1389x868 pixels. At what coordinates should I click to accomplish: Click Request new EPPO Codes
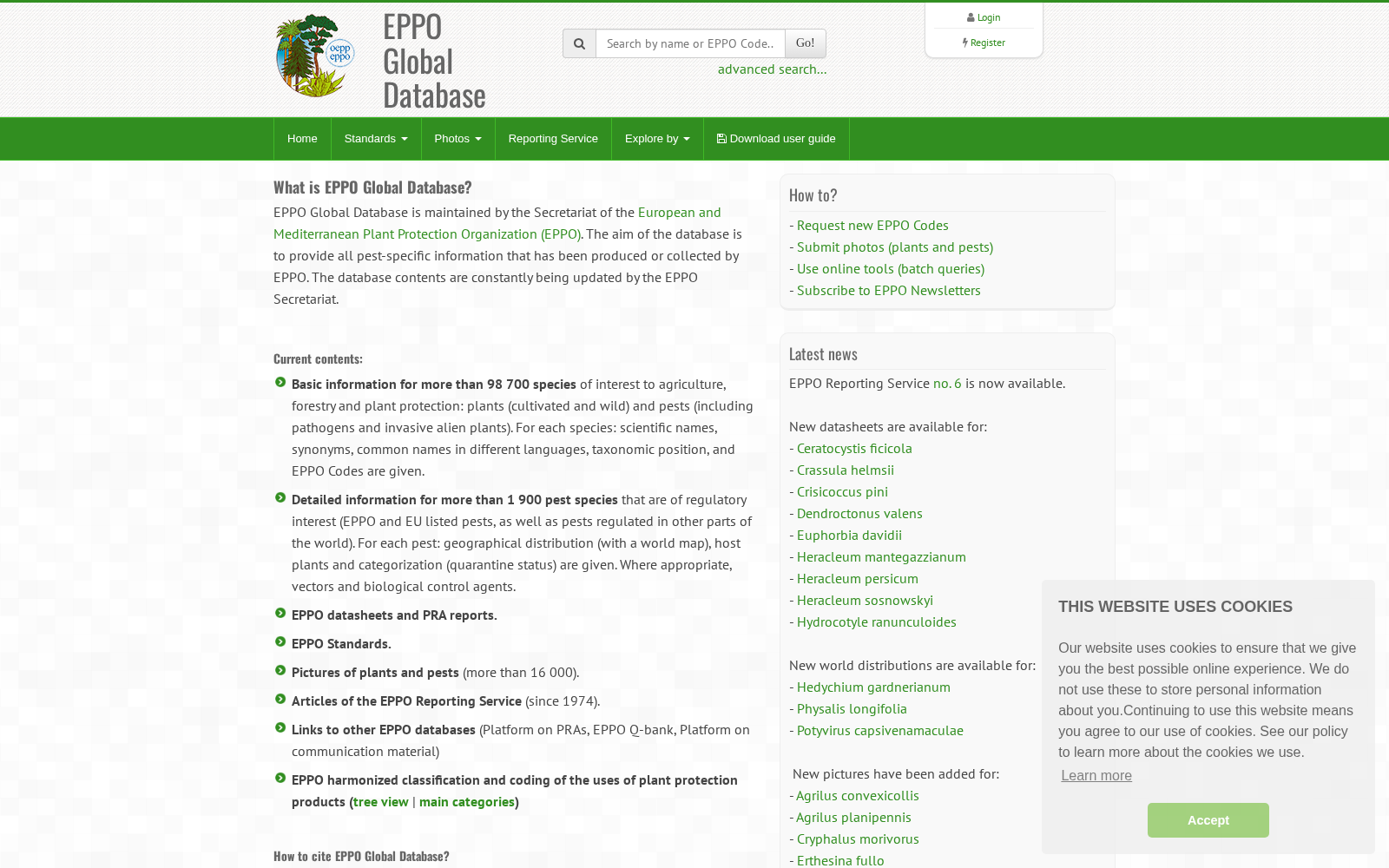[872, 225]
